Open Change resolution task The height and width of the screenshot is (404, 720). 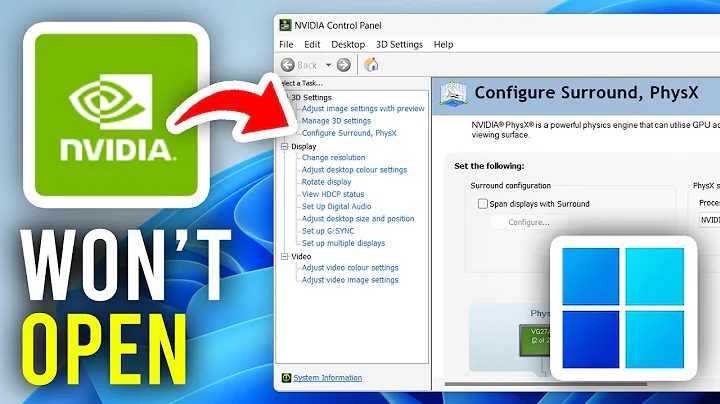333,157
